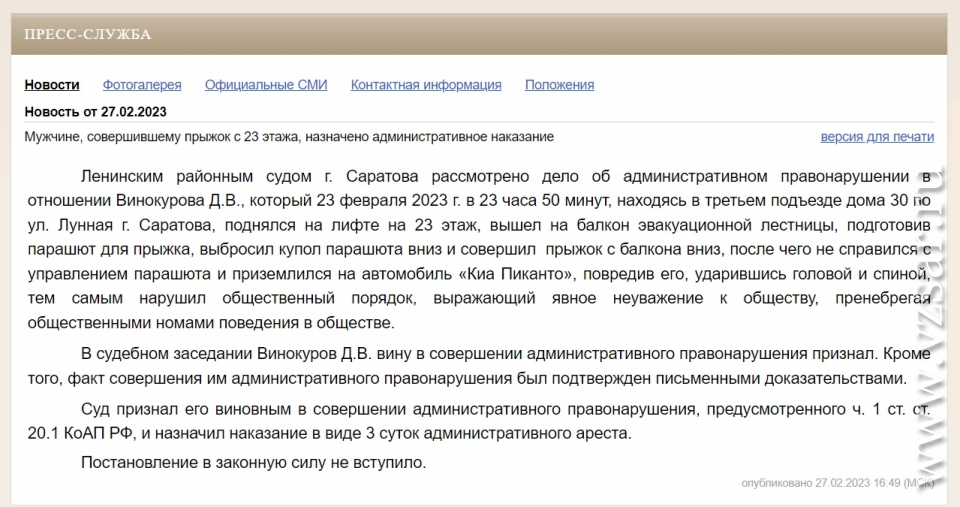Click the paragraph starting Ленинским районным судом
This screenshot has width=960, height=507.
(479, 249)
